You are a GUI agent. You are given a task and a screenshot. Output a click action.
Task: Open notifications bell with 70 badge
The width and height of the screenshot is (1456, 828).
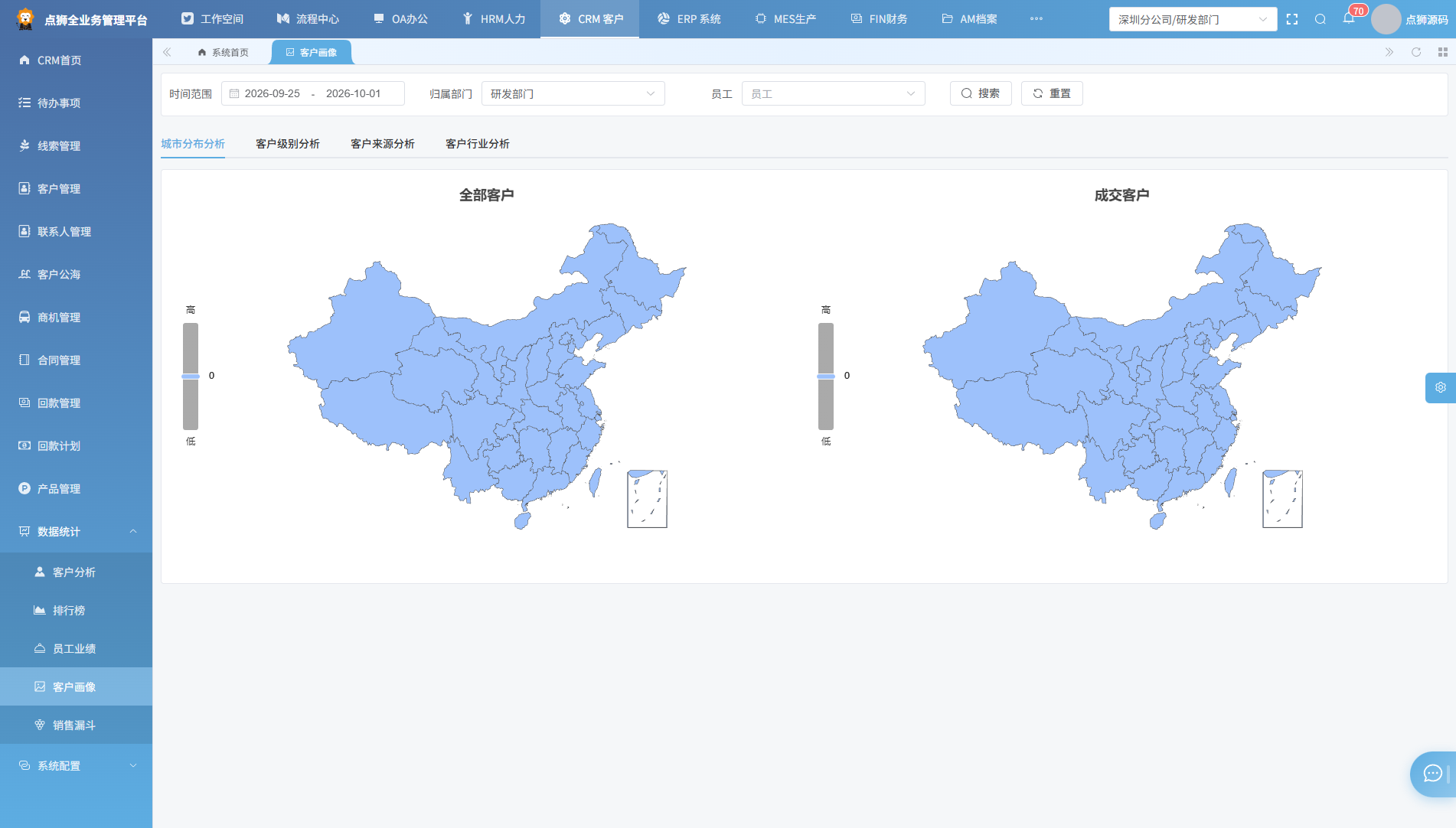click(x=1349, y=18)
